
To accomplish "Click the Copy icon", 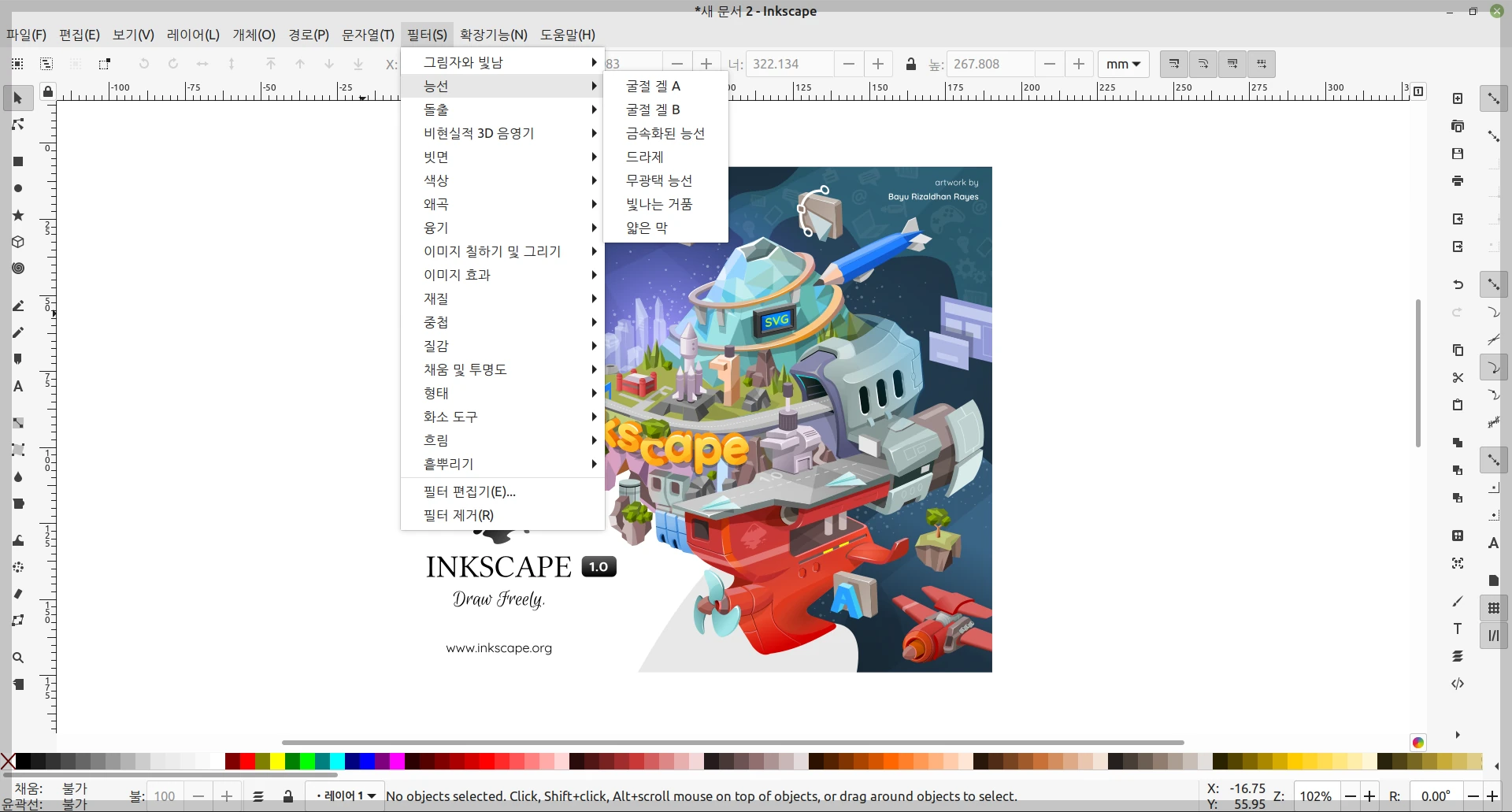I will click(x=1458, y=350).
